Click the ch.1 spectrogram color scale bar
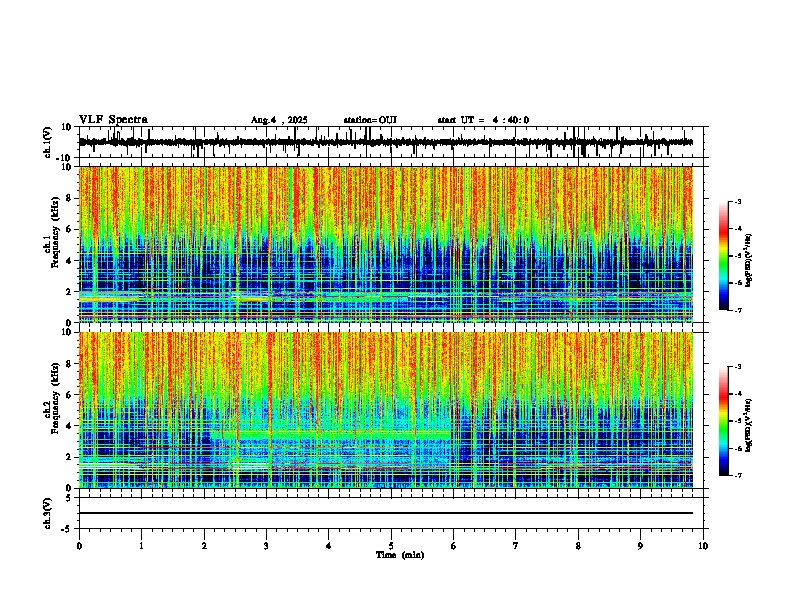792x612 pixels. [724, 256]
